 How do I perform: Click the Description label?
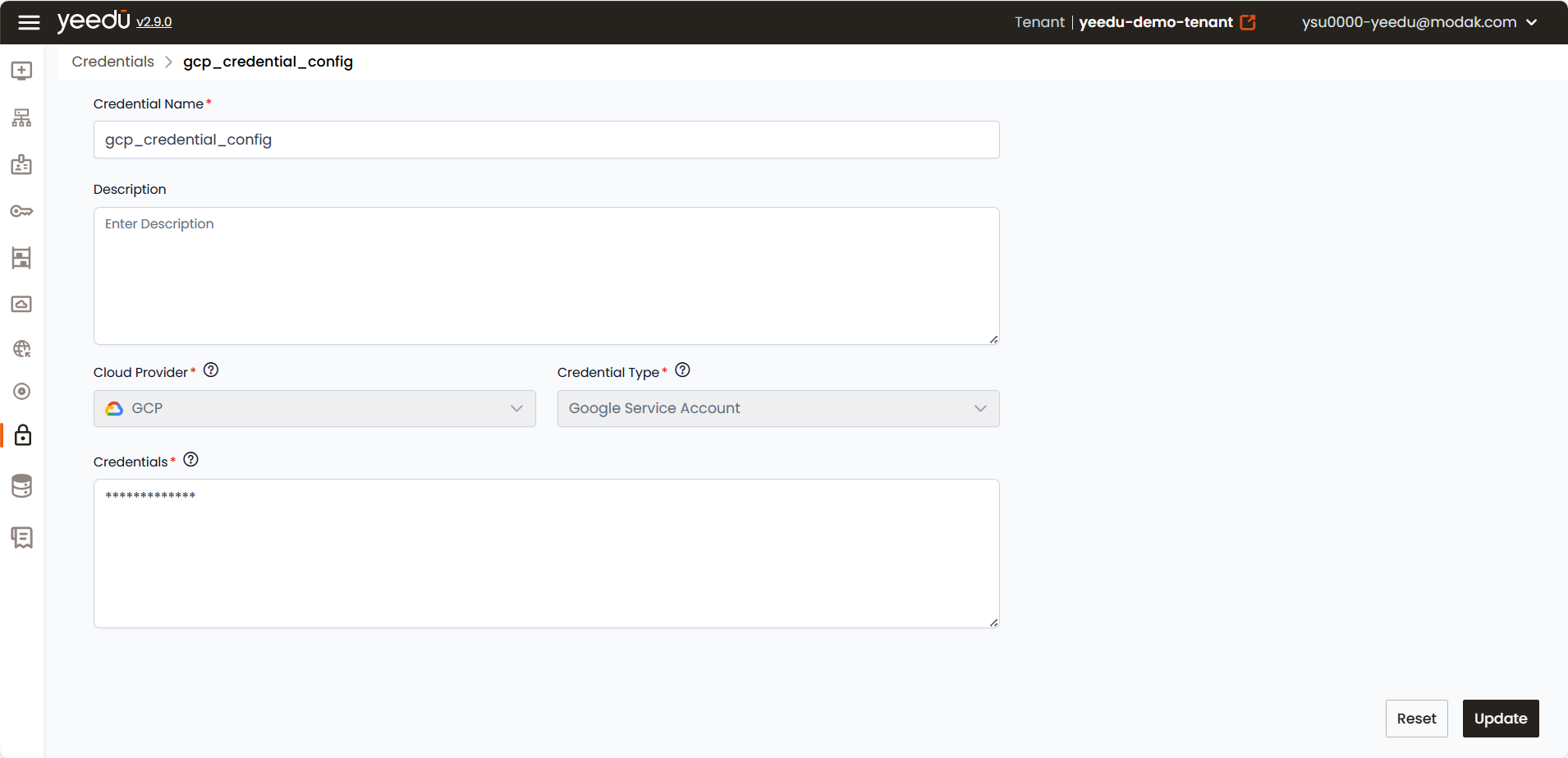pyautogui.click(x=130, y=189)
